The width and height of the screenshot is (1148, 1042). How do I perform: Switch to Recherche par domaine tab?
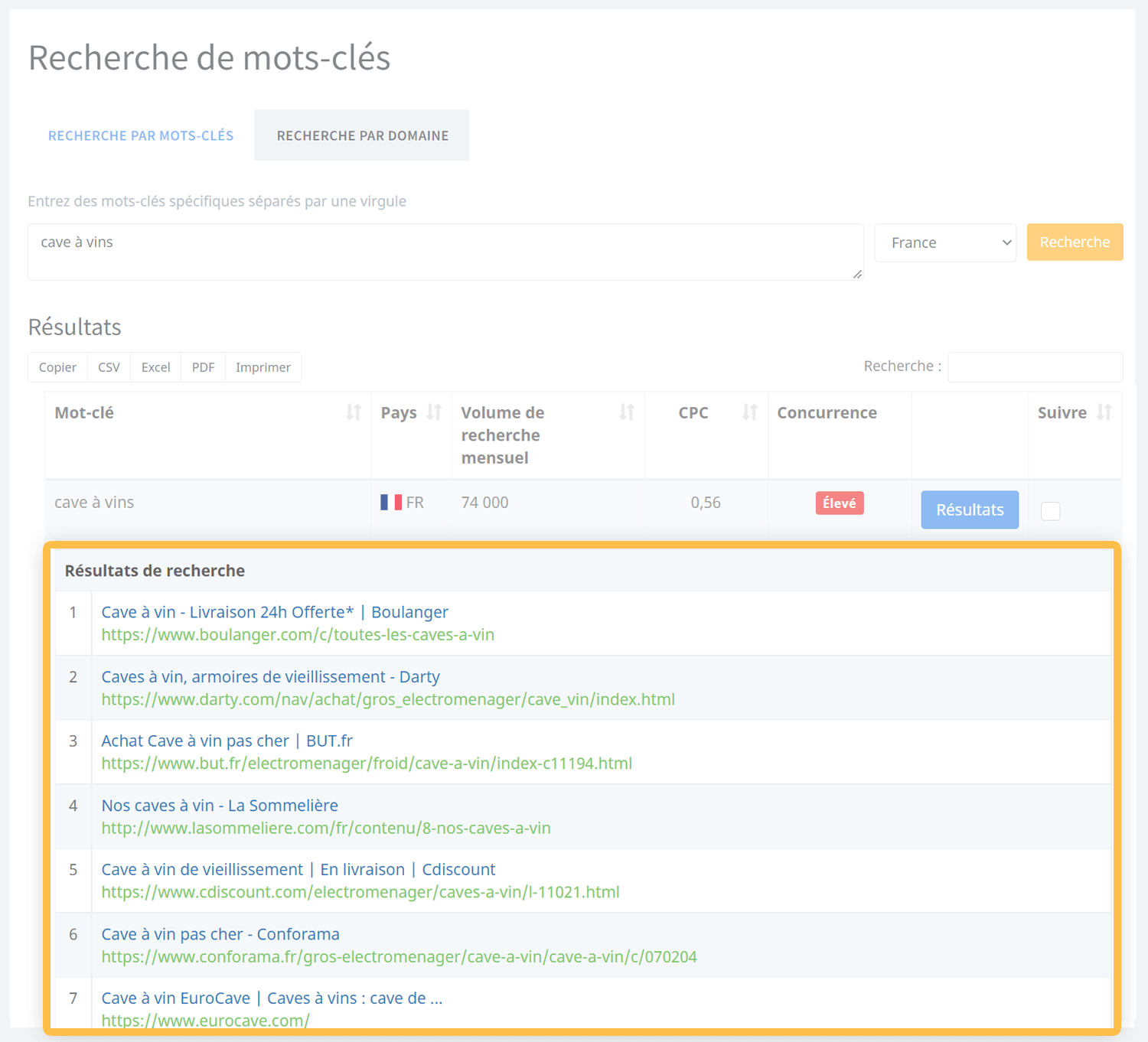(x=362, y=135)
